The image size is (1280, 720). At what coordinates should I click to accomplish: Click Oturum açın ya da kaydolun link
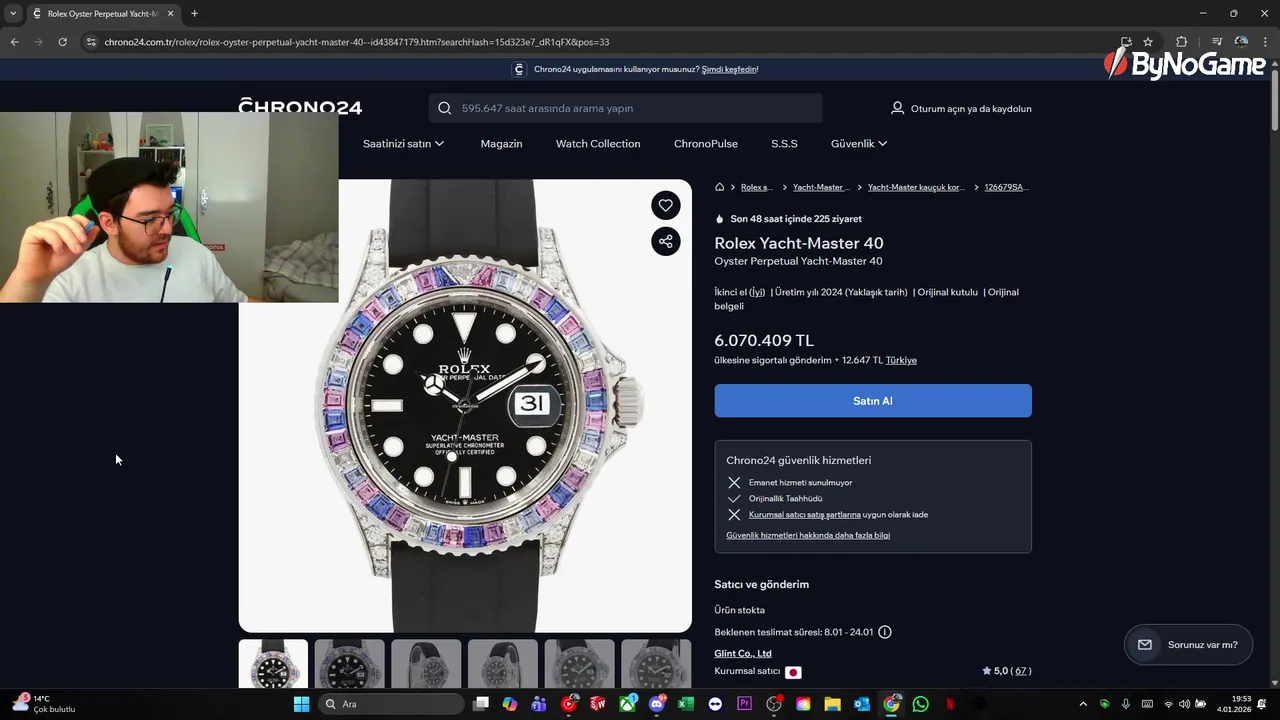click(x=971, y=109)
